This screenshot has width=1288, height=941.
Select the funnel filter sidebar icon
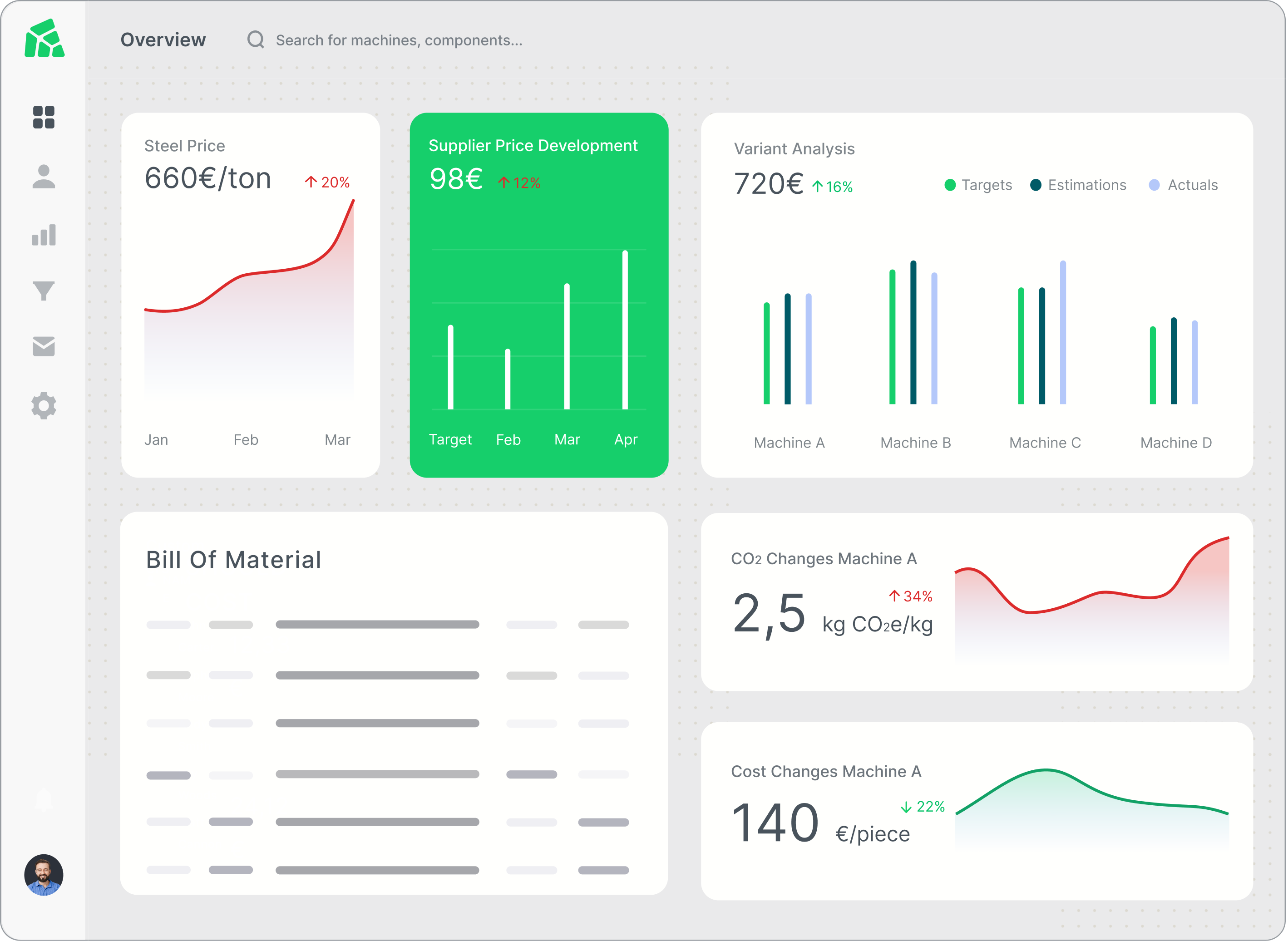click(44, 291)
